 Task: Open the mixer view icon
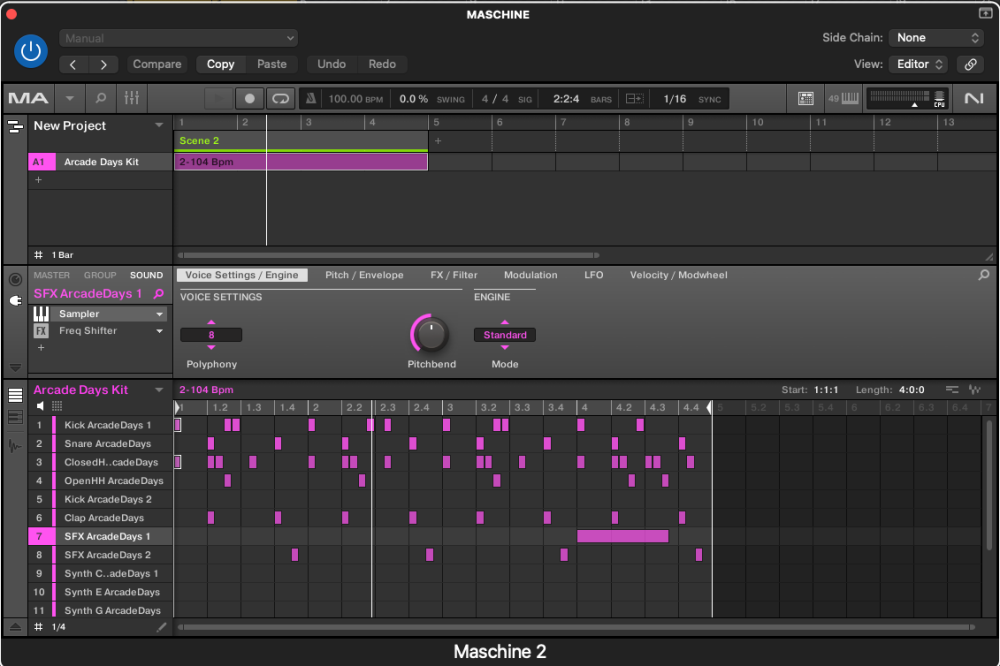[x=132, y=99]
